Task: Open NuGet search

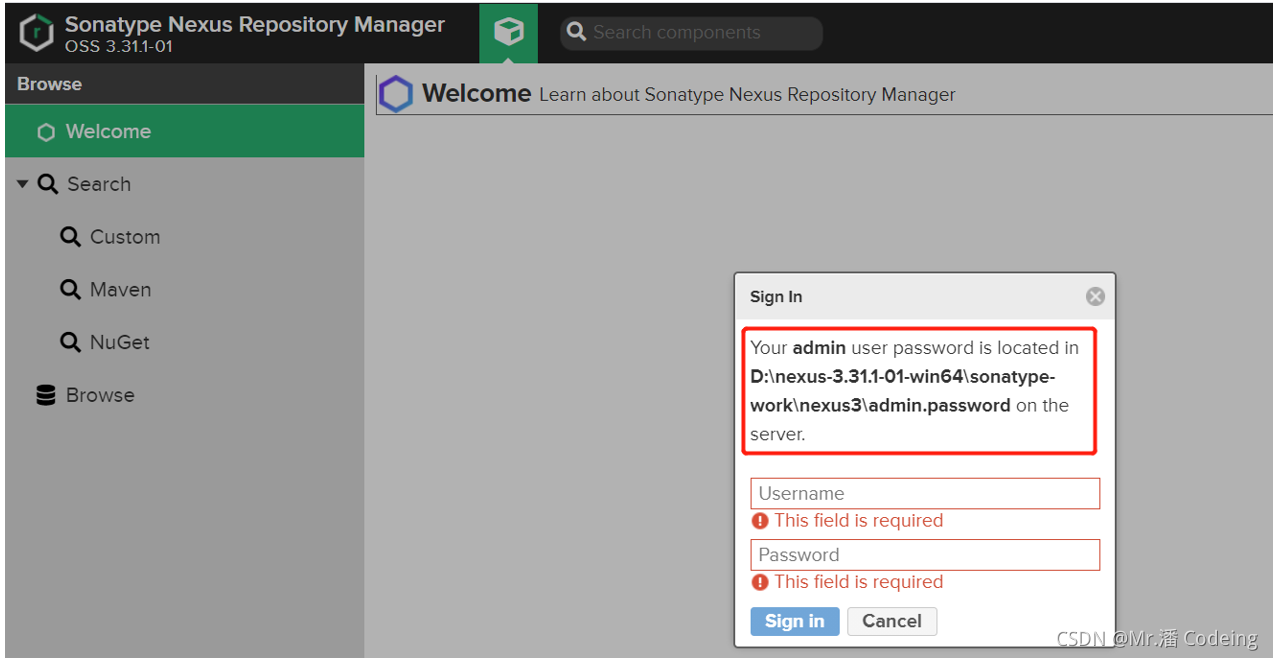Action: pyautogui.click(x=184, y=342)
